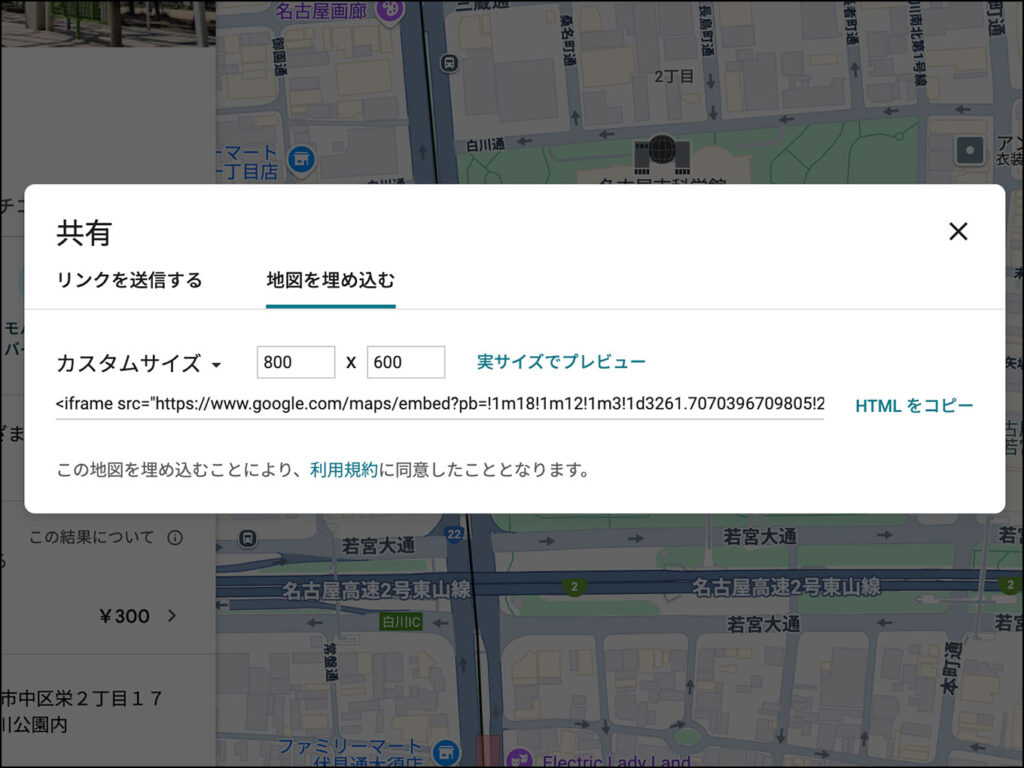Click the height field showing 600

click(x=405, y=362)
